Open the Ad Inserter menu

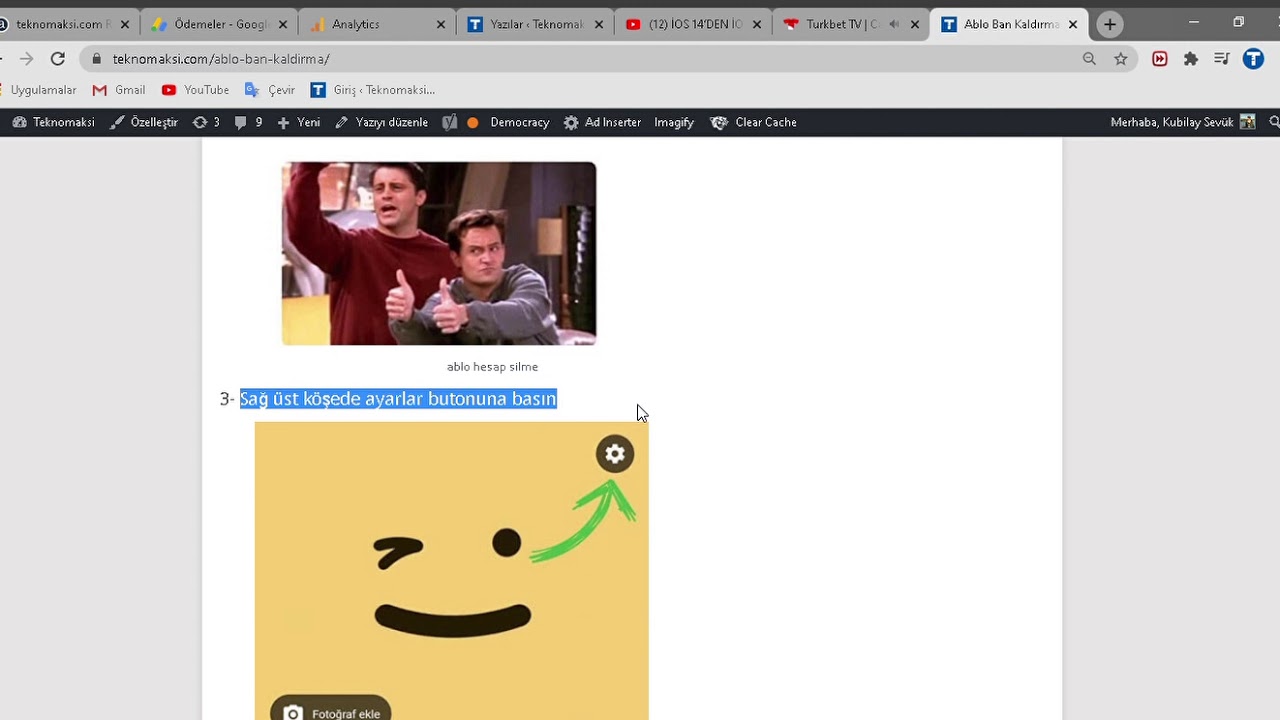coord(602,122)
